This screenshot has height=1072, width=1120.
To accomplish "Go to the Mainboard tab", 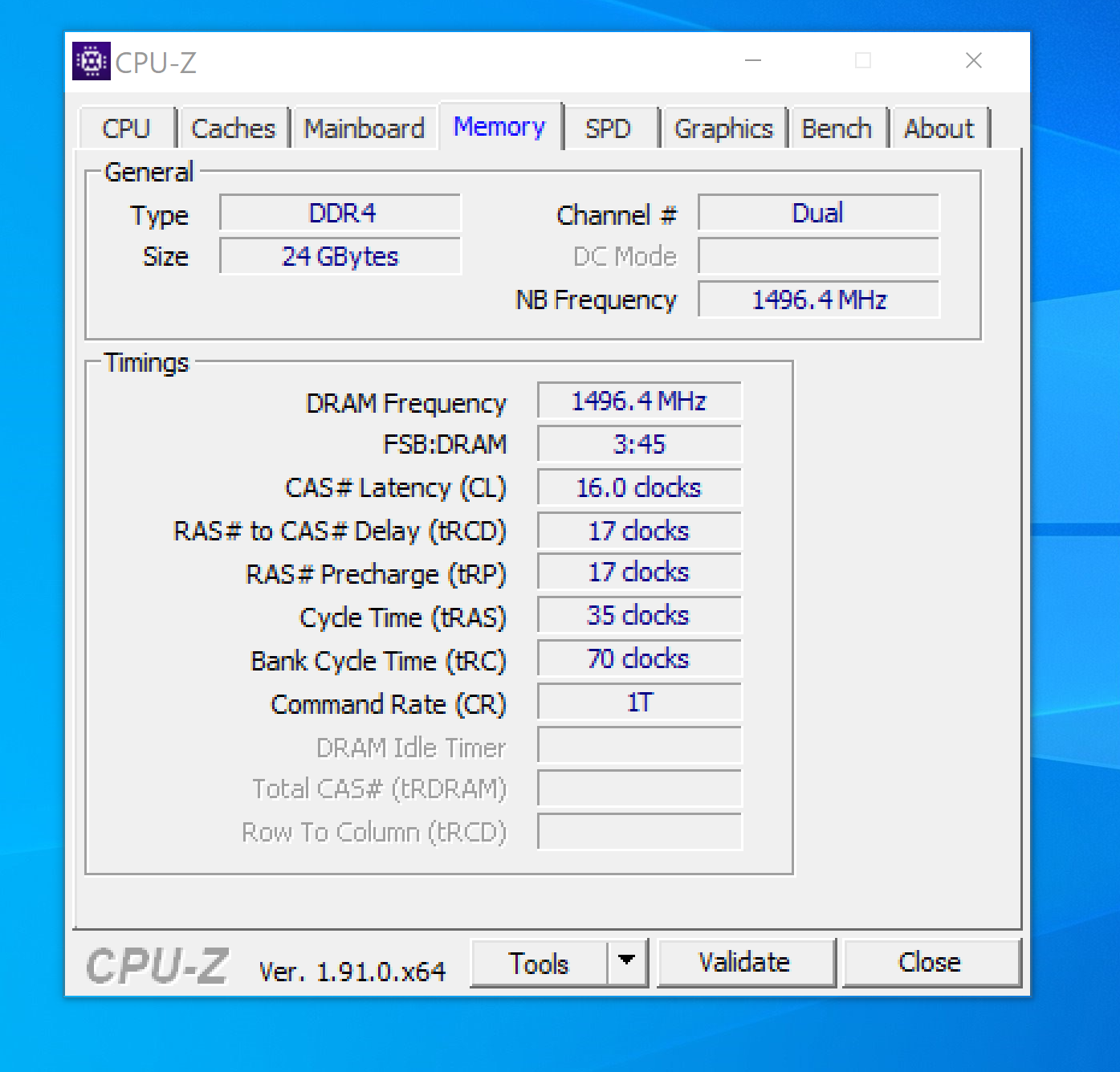I will [x=364, y=128].
